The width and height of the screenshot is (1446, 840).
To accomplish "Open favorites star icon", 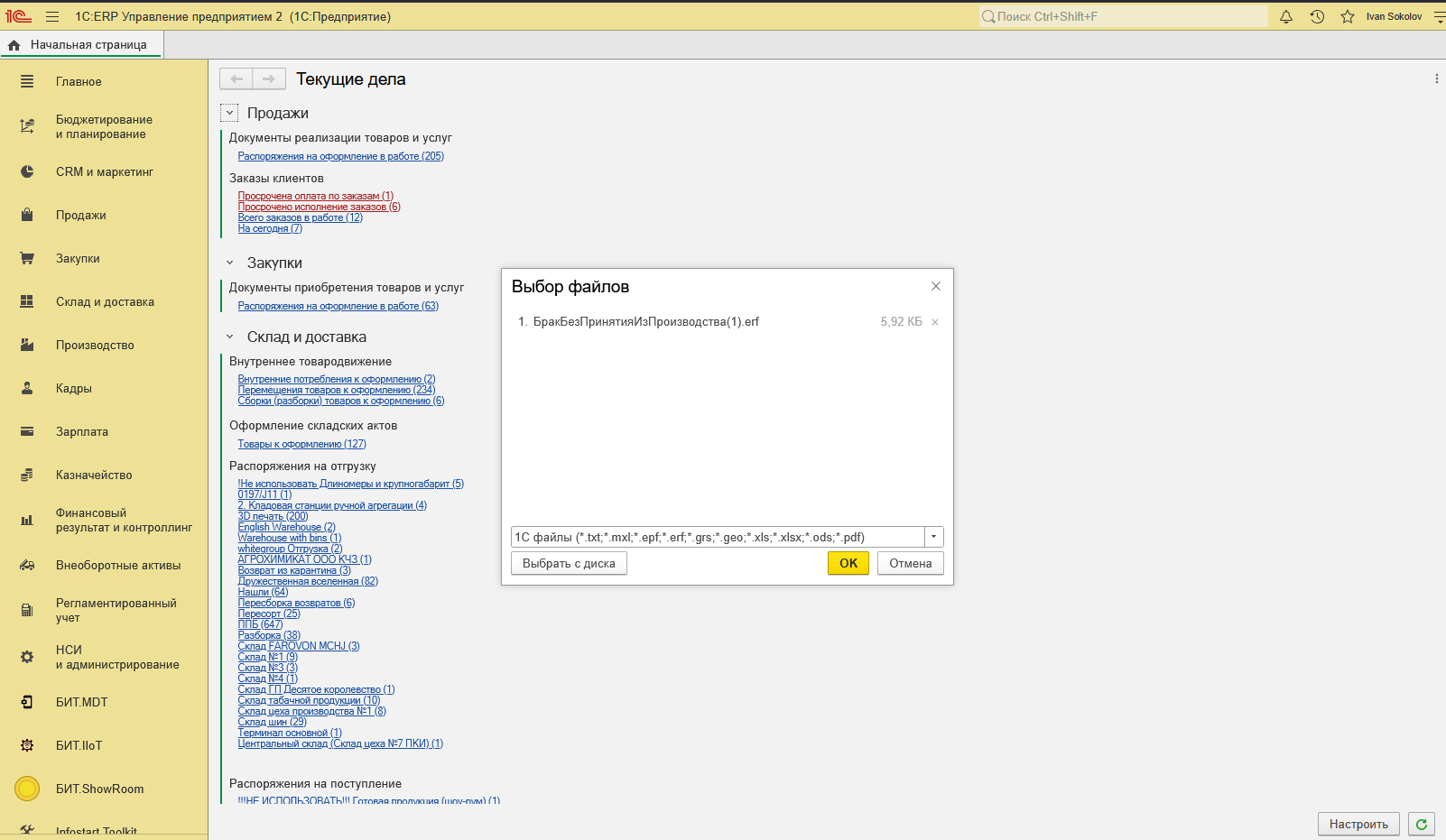I will [1348, 16].
